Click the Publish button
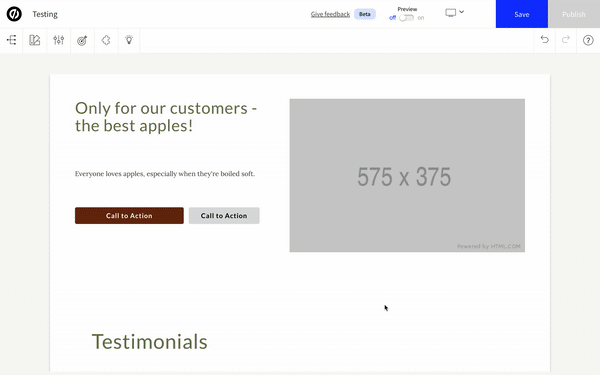This screenshot has width=600, height=375. (x=574, y=14)
